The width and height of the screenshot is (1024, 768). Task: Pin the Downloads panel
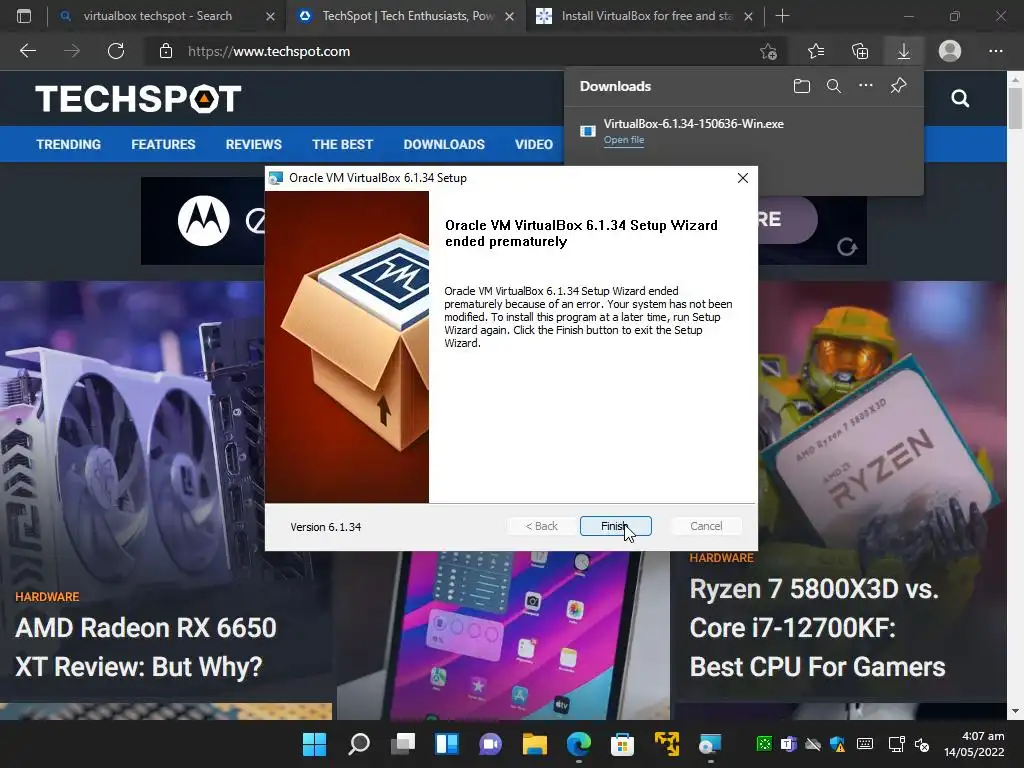[899, 86]
